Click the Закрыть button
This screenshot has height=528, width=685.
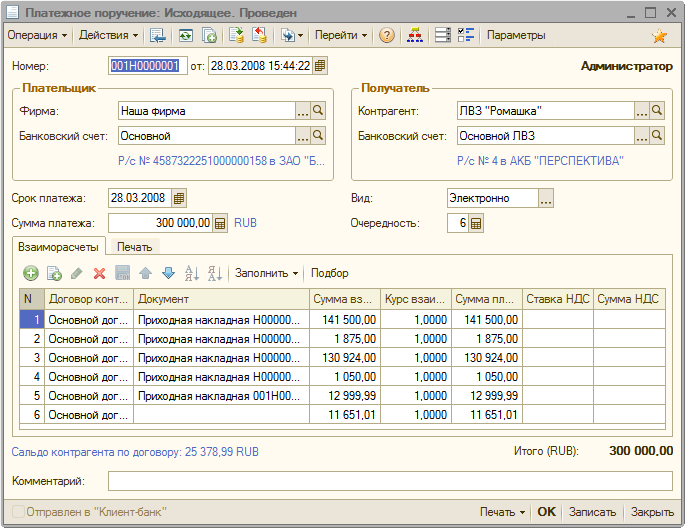[652, 512]
